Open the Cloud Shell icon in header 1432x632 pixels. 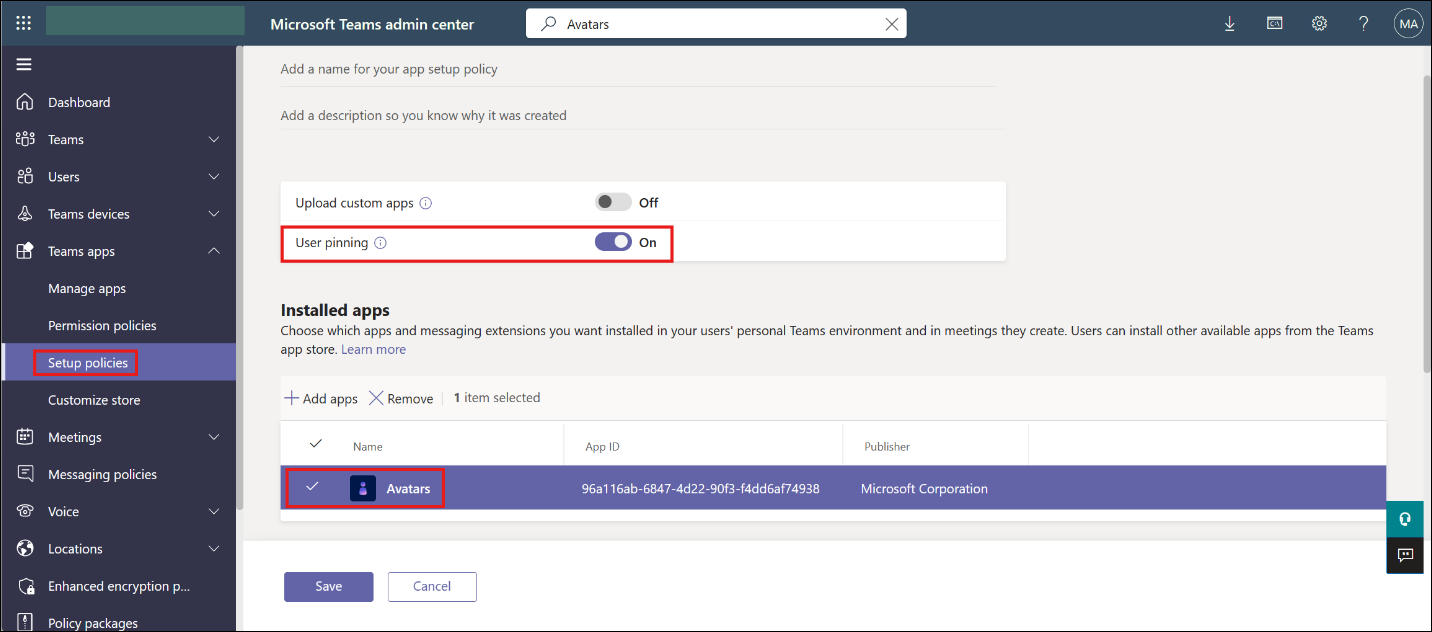pos(1275,24)
